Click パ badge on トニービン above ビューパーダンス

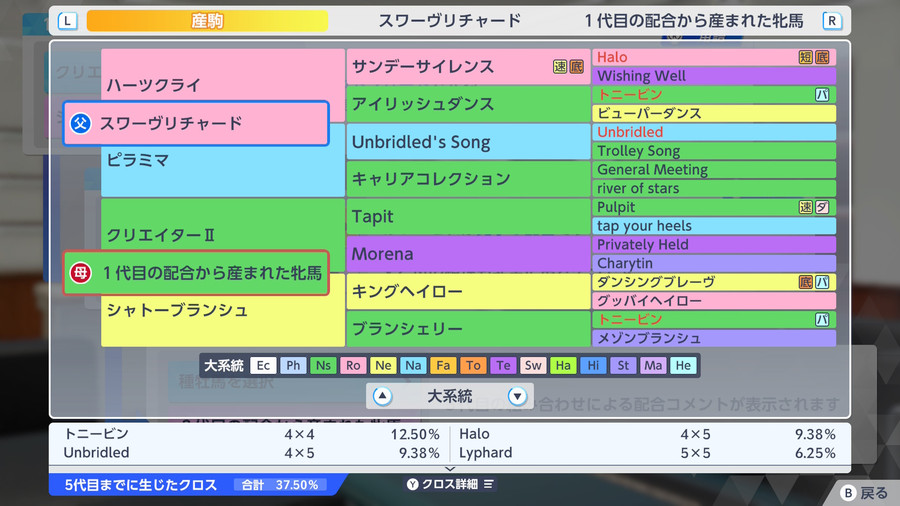pyautogui.click(x=822, y=95)
